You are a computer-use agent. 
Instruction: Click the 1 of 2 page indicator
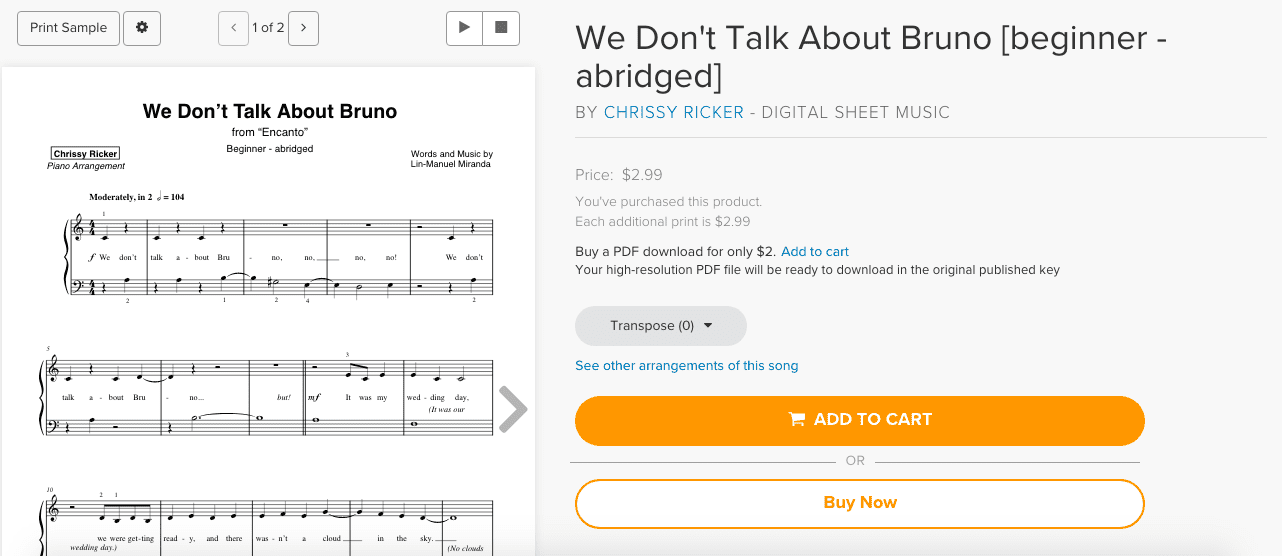click(x=268, y=28)
